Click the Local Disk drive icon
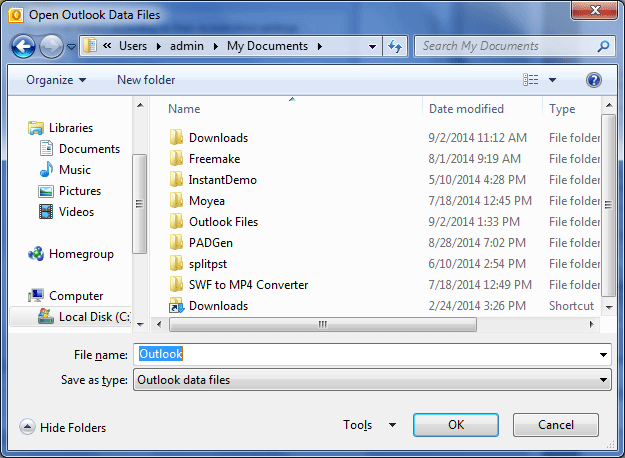This screenshot has width=625, height=458. click(x=45, y=316)
